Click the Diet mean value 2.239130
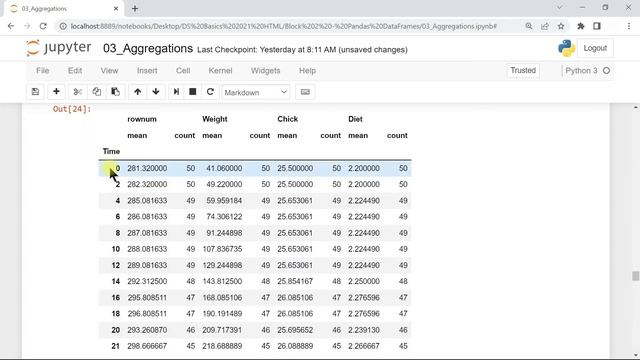This screenshot has width=640, height=360. [364, 330]
